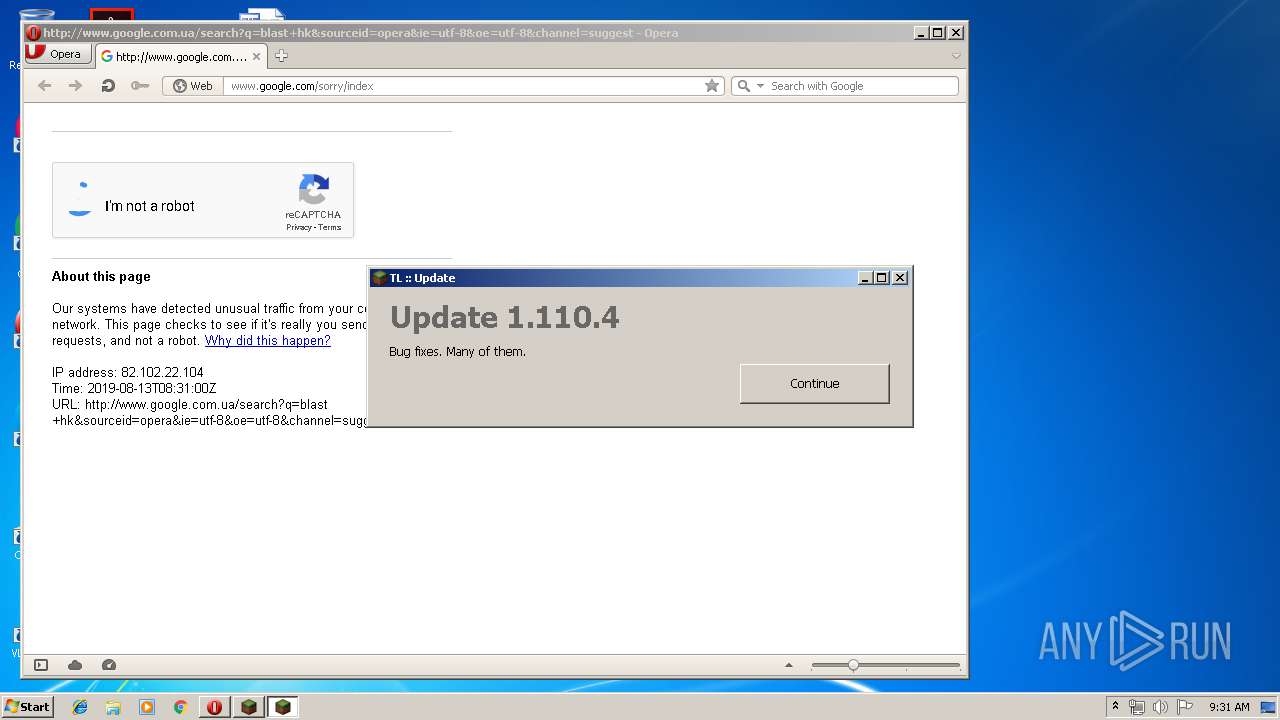Minimize the Opera window
The width and height of the screenshot is (1280, 720).
(x=921, y=33)
